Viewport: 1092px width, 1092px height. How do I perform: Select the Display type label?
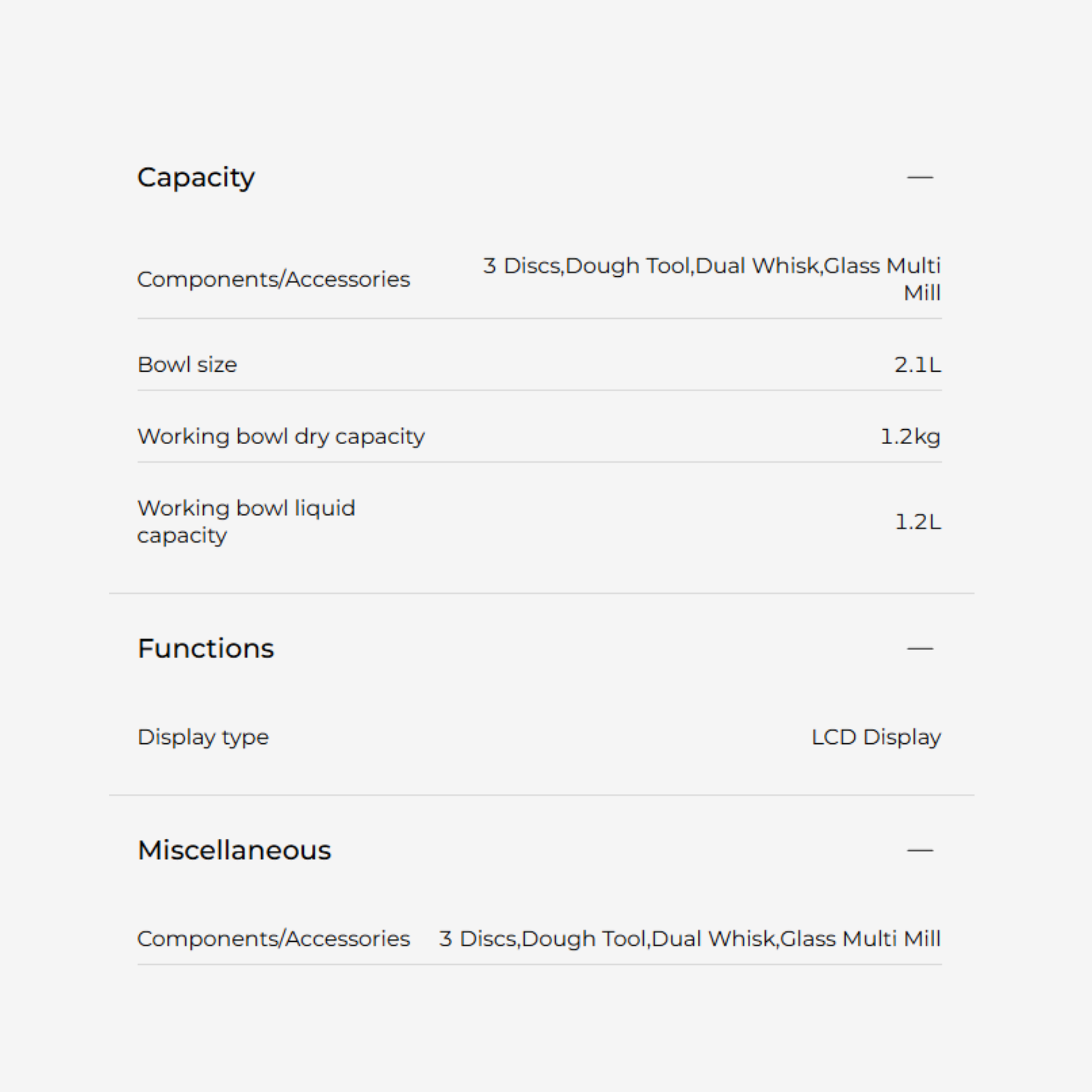203,737
